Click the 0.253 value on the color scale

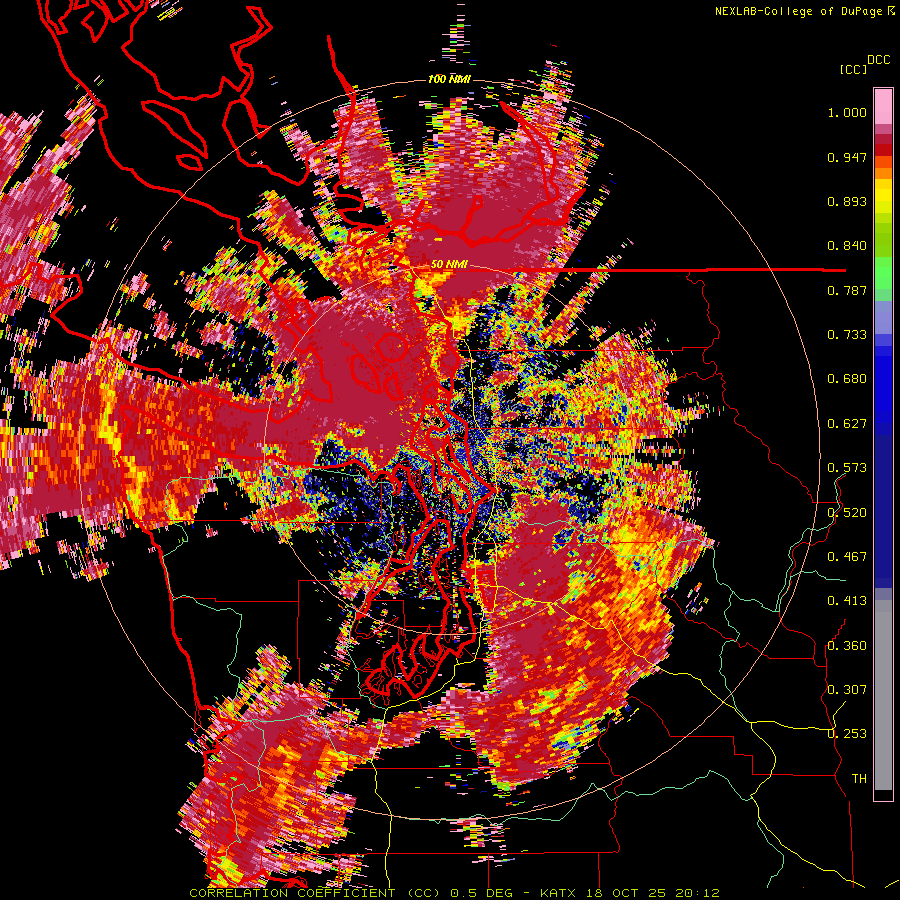pos(847,734)
